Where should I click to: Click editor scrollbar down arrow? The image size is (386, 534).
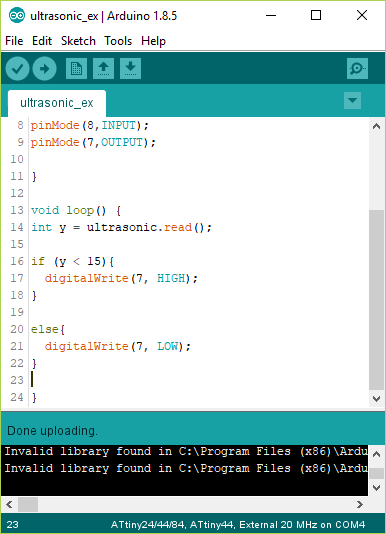[376, 398]
